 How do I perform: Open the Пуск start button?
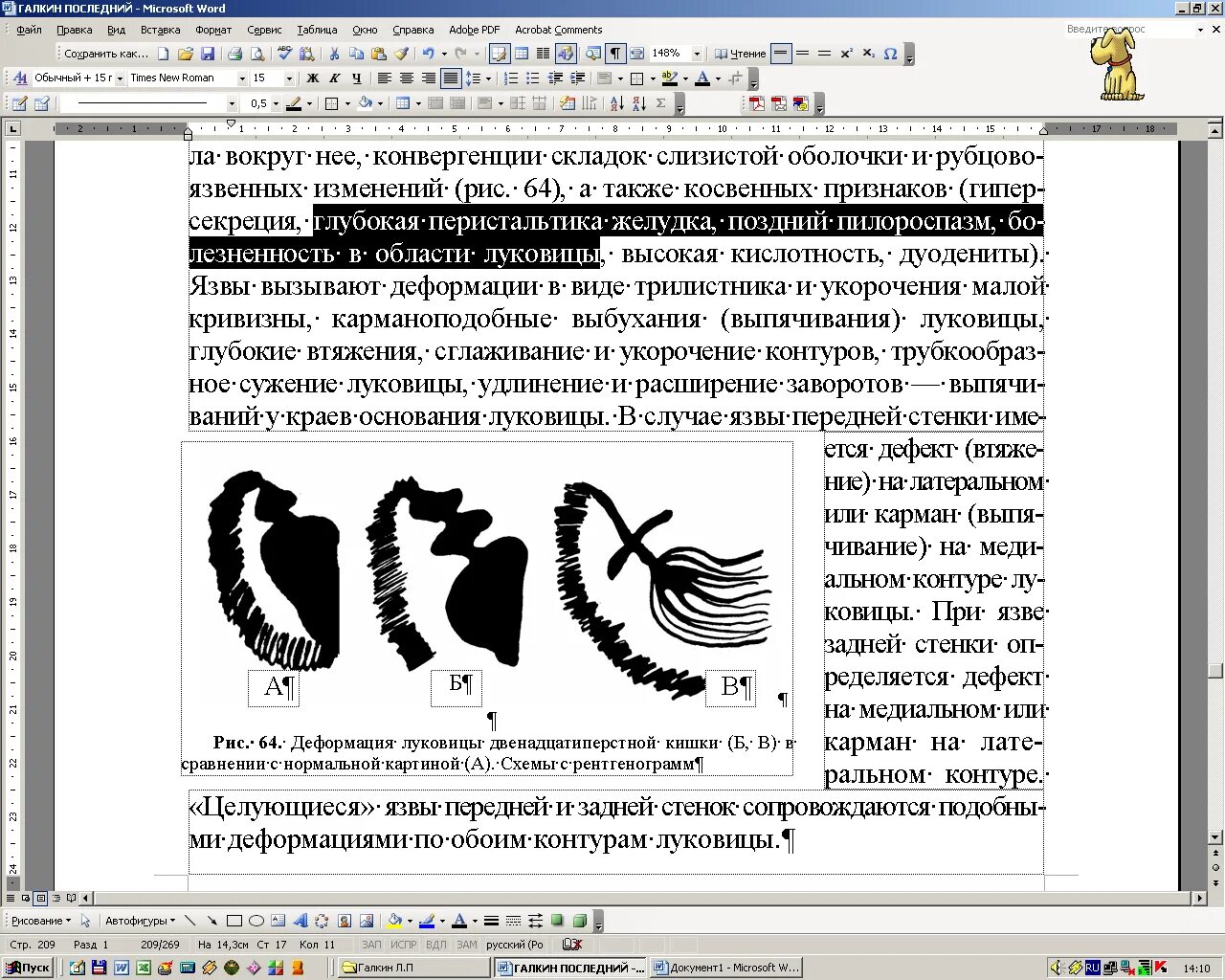tap(27, 968)
